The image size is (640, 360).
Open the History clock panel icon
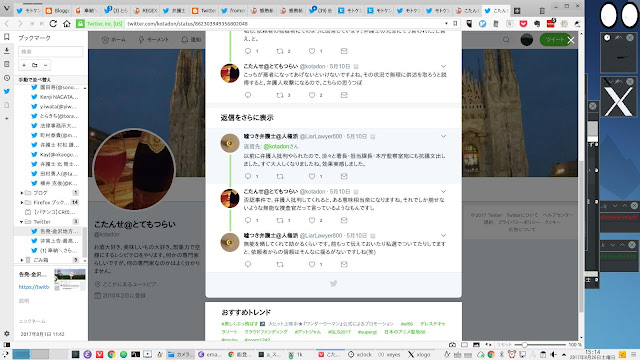(7, 78)
